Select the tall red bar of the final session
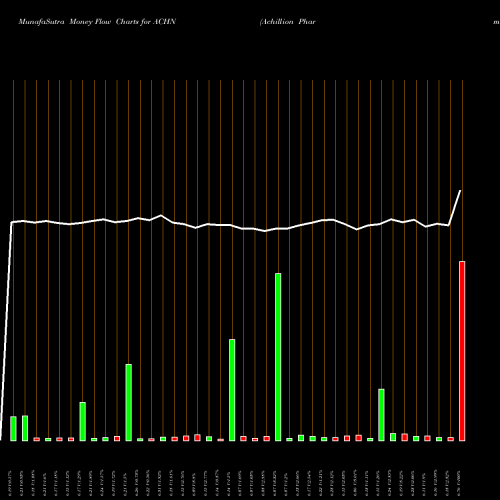Image resolution: width=500 pixels, height=500 pixels. pos(462,351)
